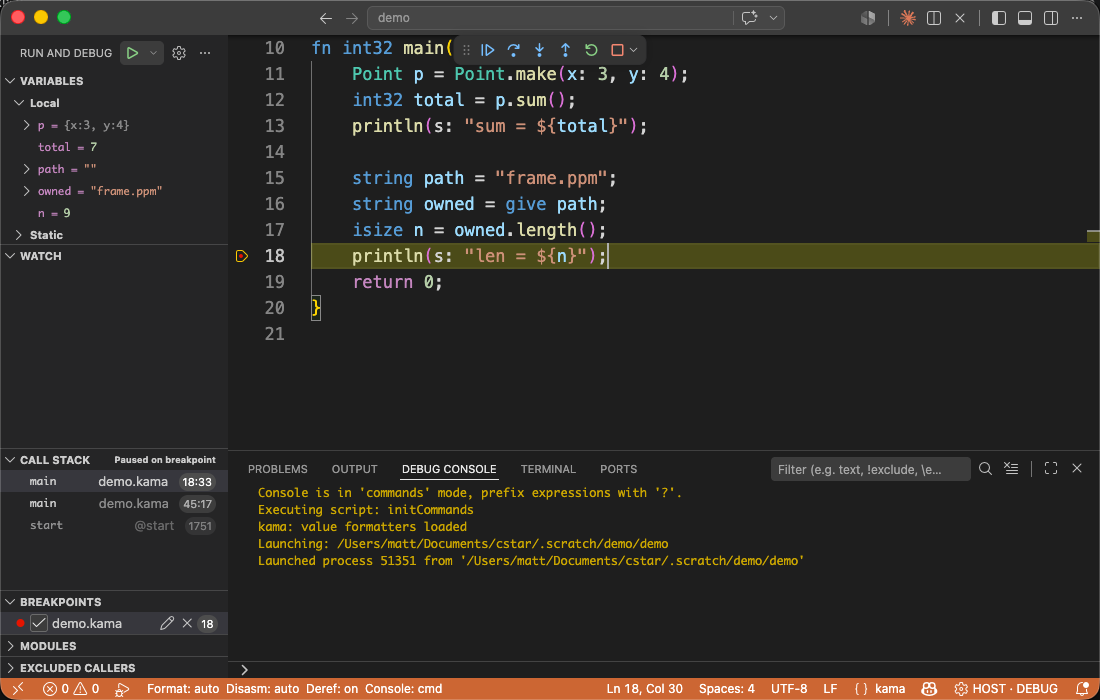Close the editor with the X icon

click(960, 18)
